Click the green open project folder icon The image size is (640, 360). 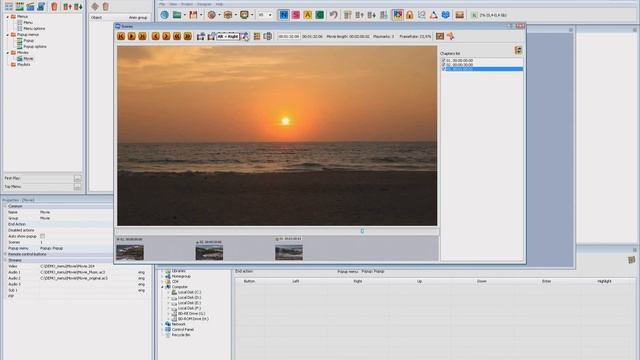coord(177,15)
